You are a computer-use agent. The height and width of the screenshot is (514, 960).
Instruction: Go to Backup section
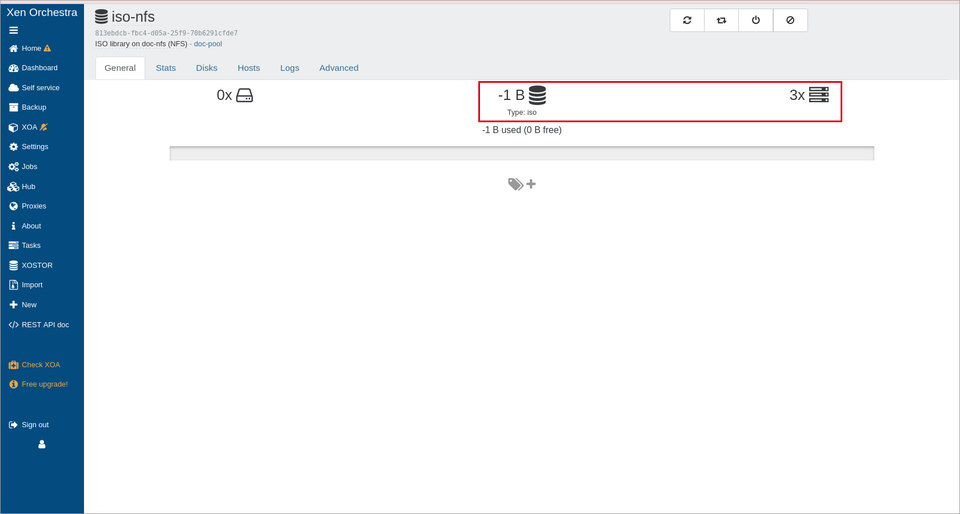[28, 107]
